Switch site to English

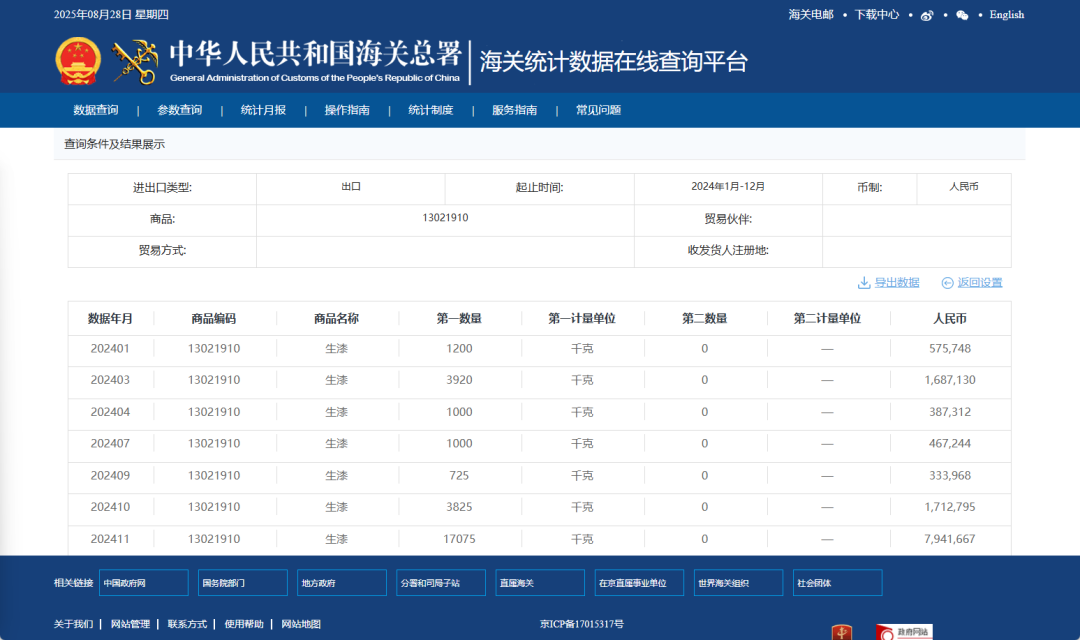tap(1007, 14)
